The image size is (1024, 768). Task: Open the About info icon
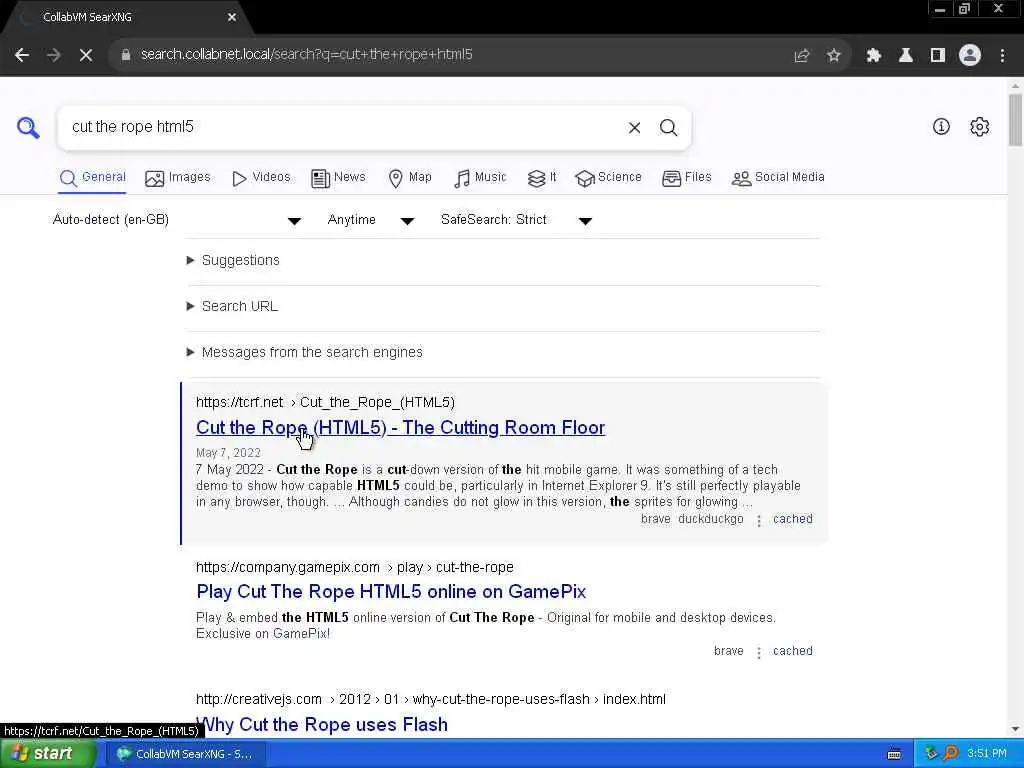[941, 127]
